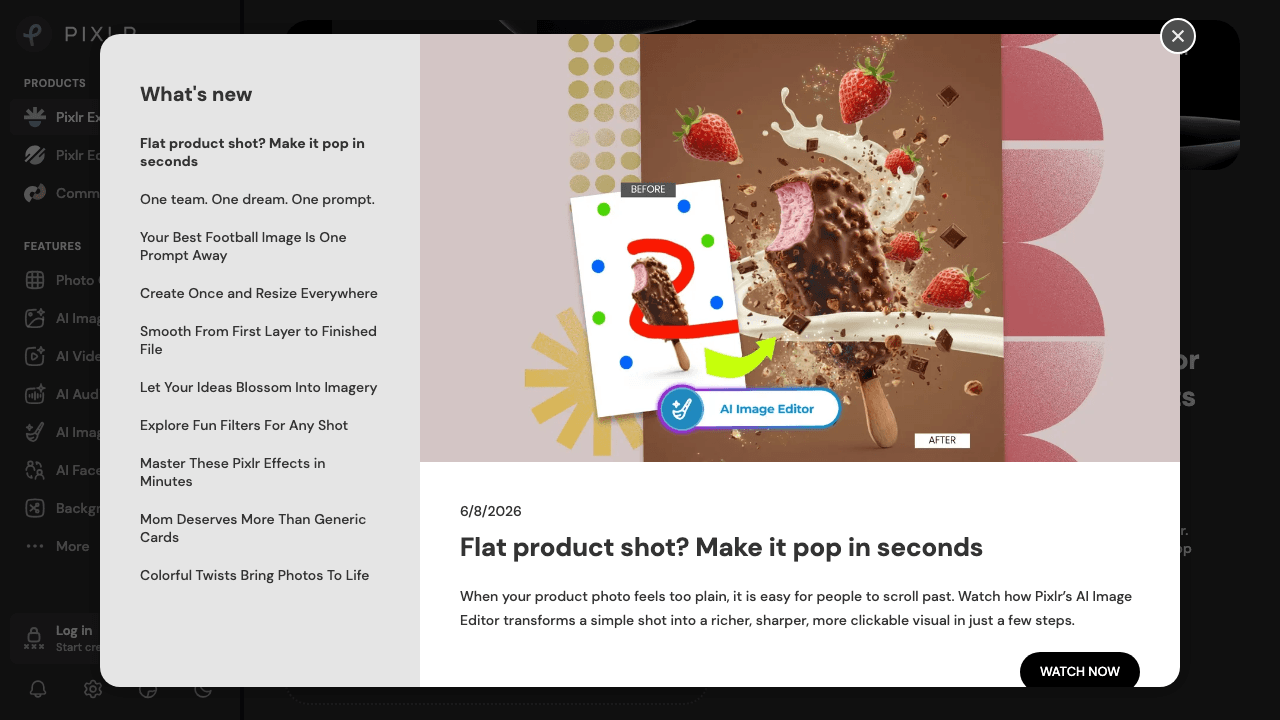Expand the More features menu
Viewport: 1280px width, 720px height.
[x=58, y=546]
